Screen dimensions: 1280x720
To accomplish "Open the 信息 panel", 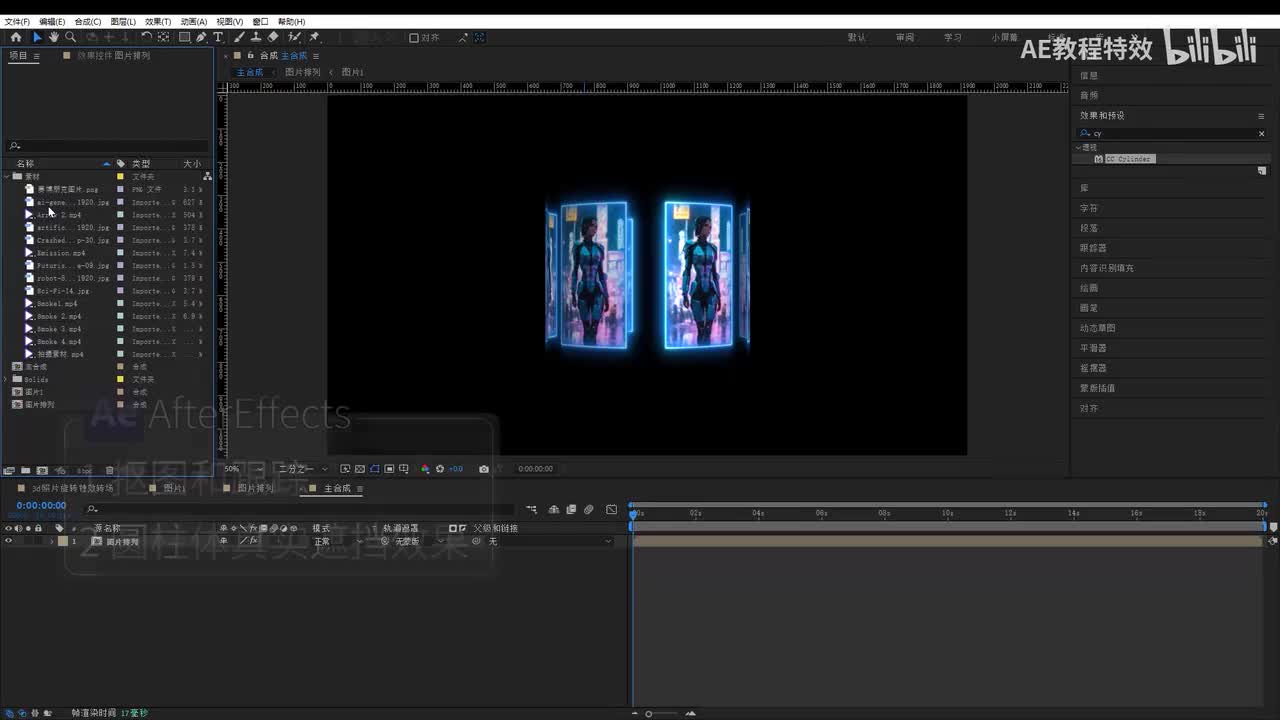I will pos(1089,76).
